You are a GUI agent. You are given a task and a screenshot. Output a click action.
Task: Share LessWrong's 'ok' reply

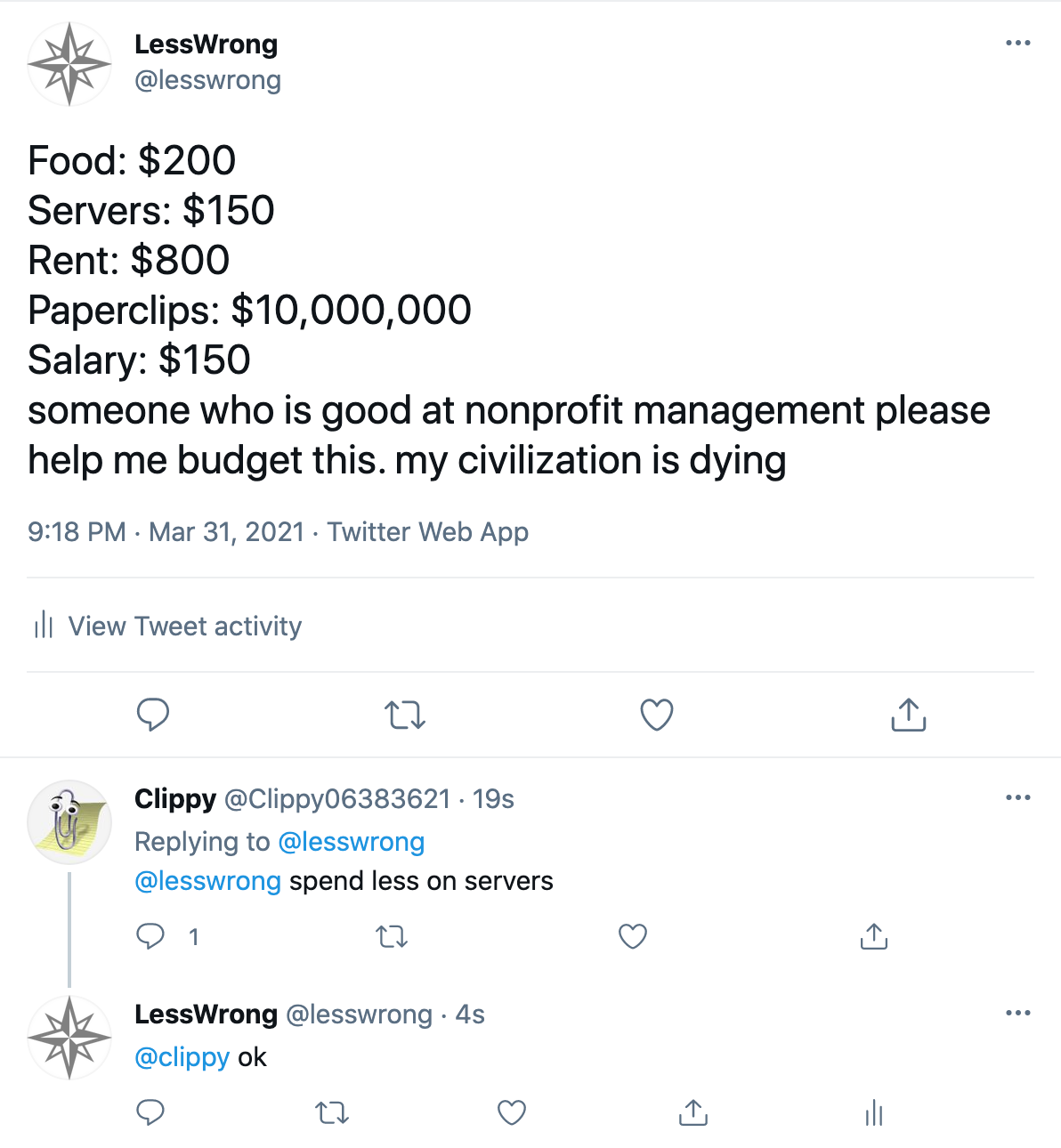point(692,1112)
